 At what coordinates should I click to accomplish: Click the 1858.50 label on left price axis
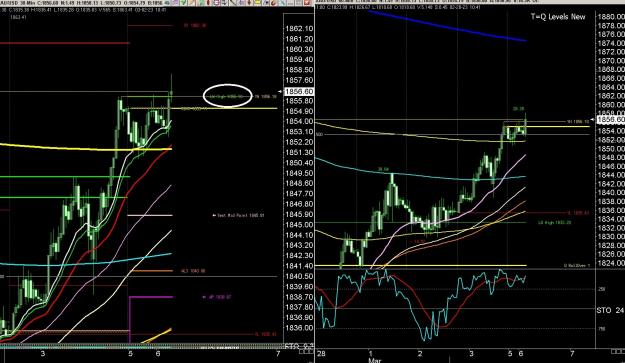point(299,70)
